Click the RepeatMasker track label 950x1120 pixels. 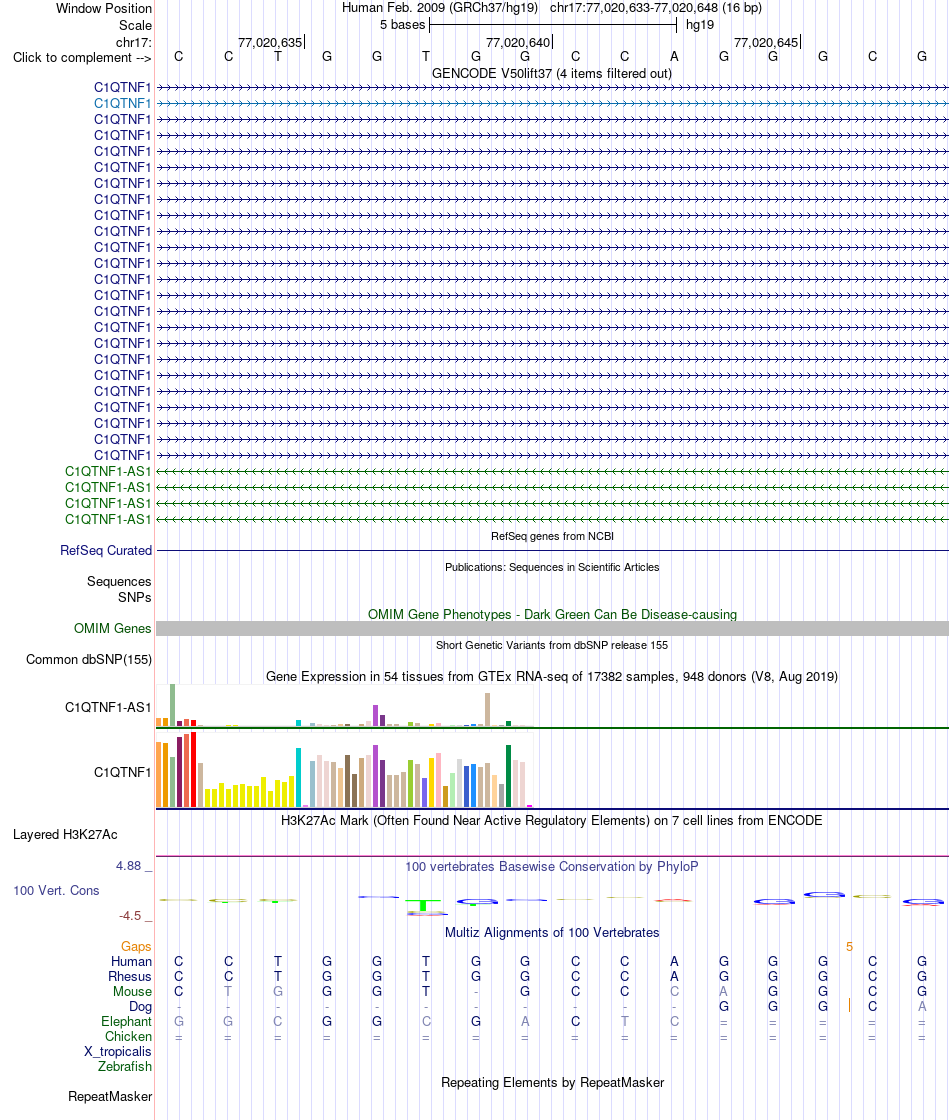pyautogui.click(x=110, y=1096)
